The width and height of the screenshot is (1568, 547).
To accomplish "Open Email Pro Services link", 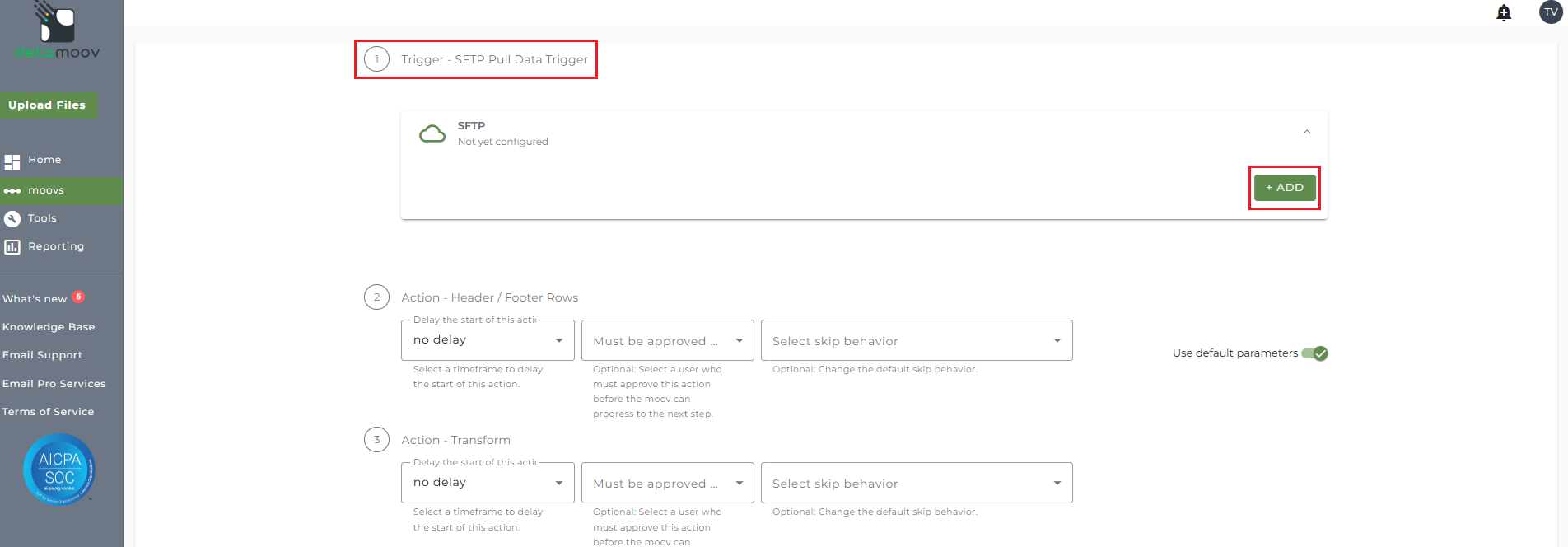I will point(54,384).
